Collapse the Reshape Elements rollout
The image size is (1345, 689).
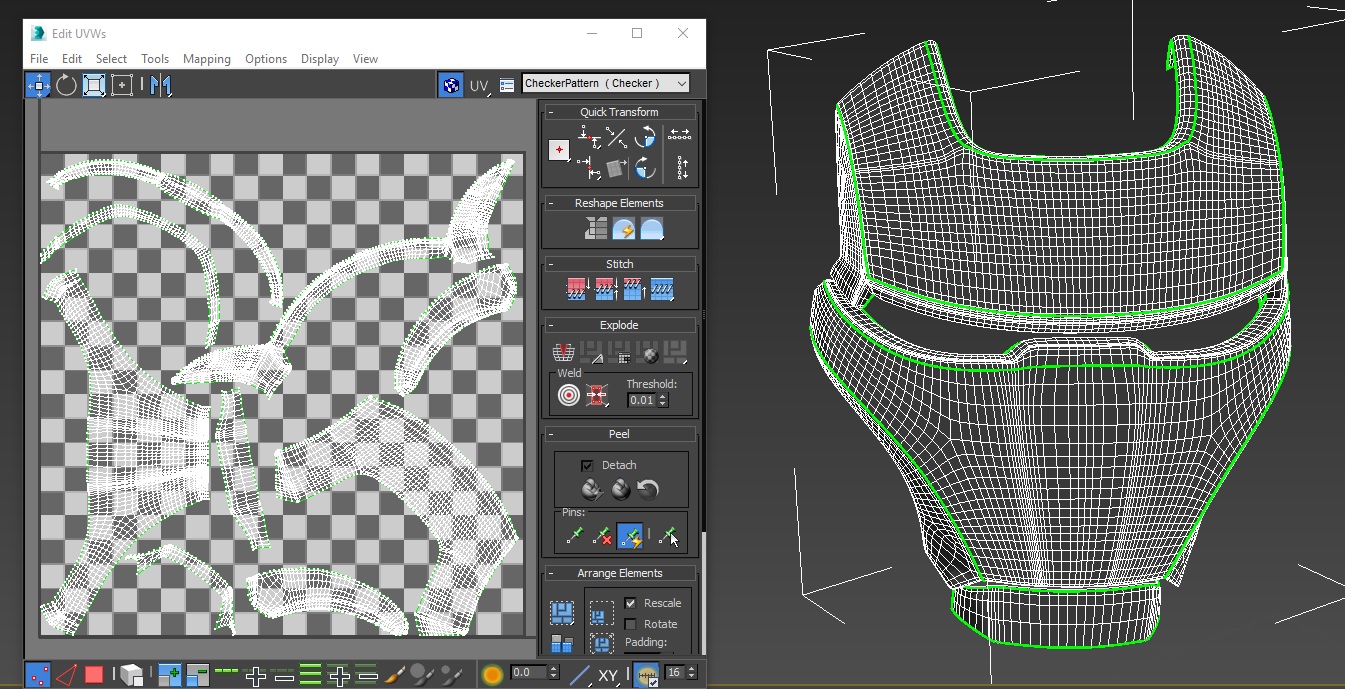click(550, 203)
